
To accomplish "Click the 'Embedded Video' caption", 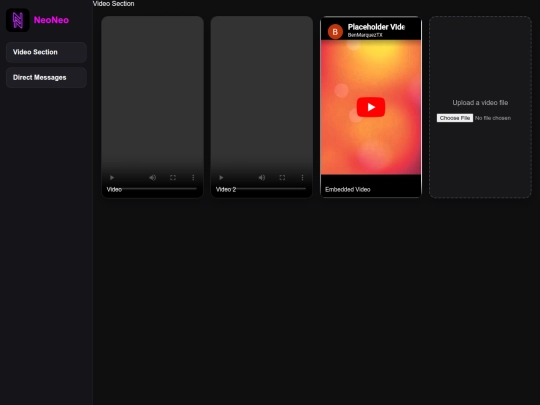I will pos(348,189).
